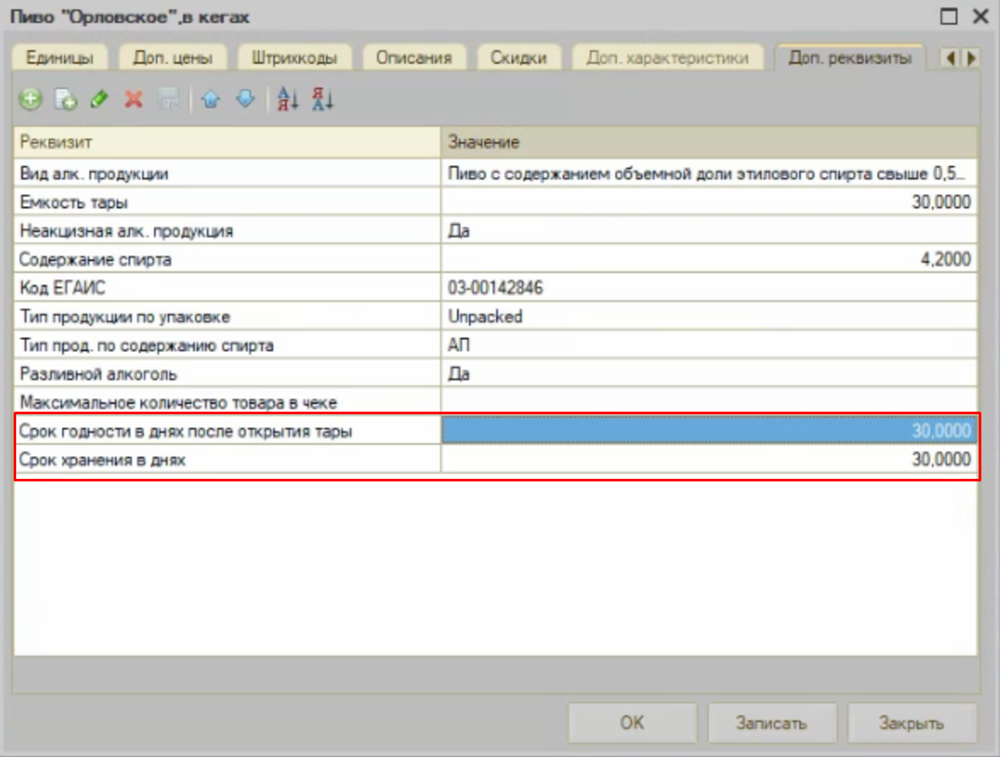Open the Штрихкоды tab

(x=295, y=58)
